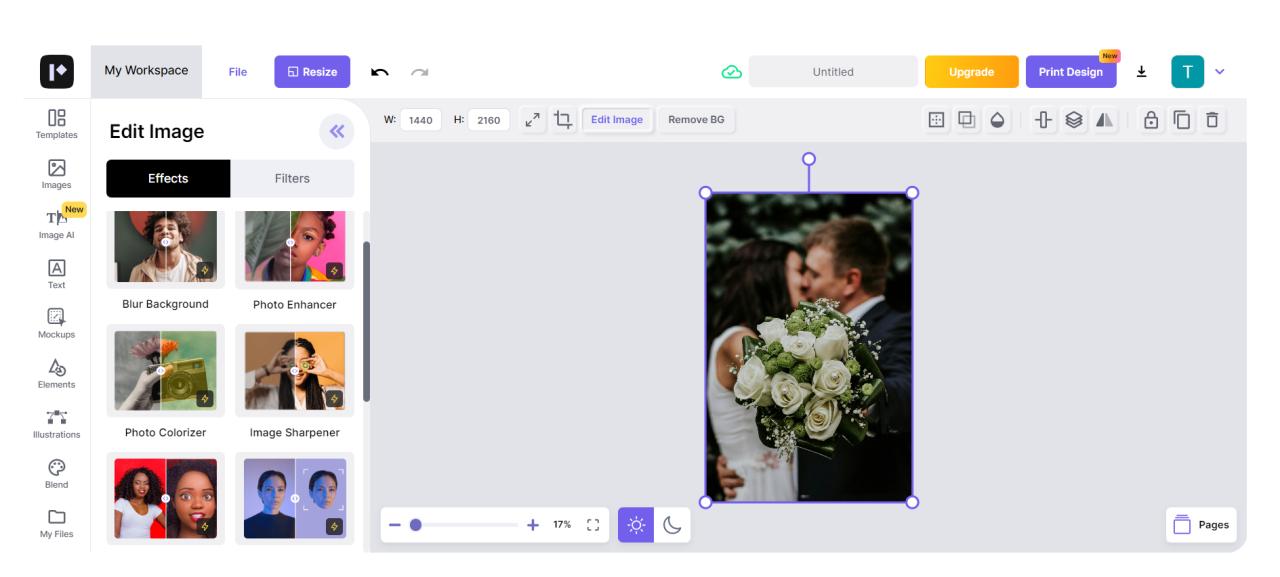Click the Resize button
1280x577 pixels.
(x=312, y=72)
